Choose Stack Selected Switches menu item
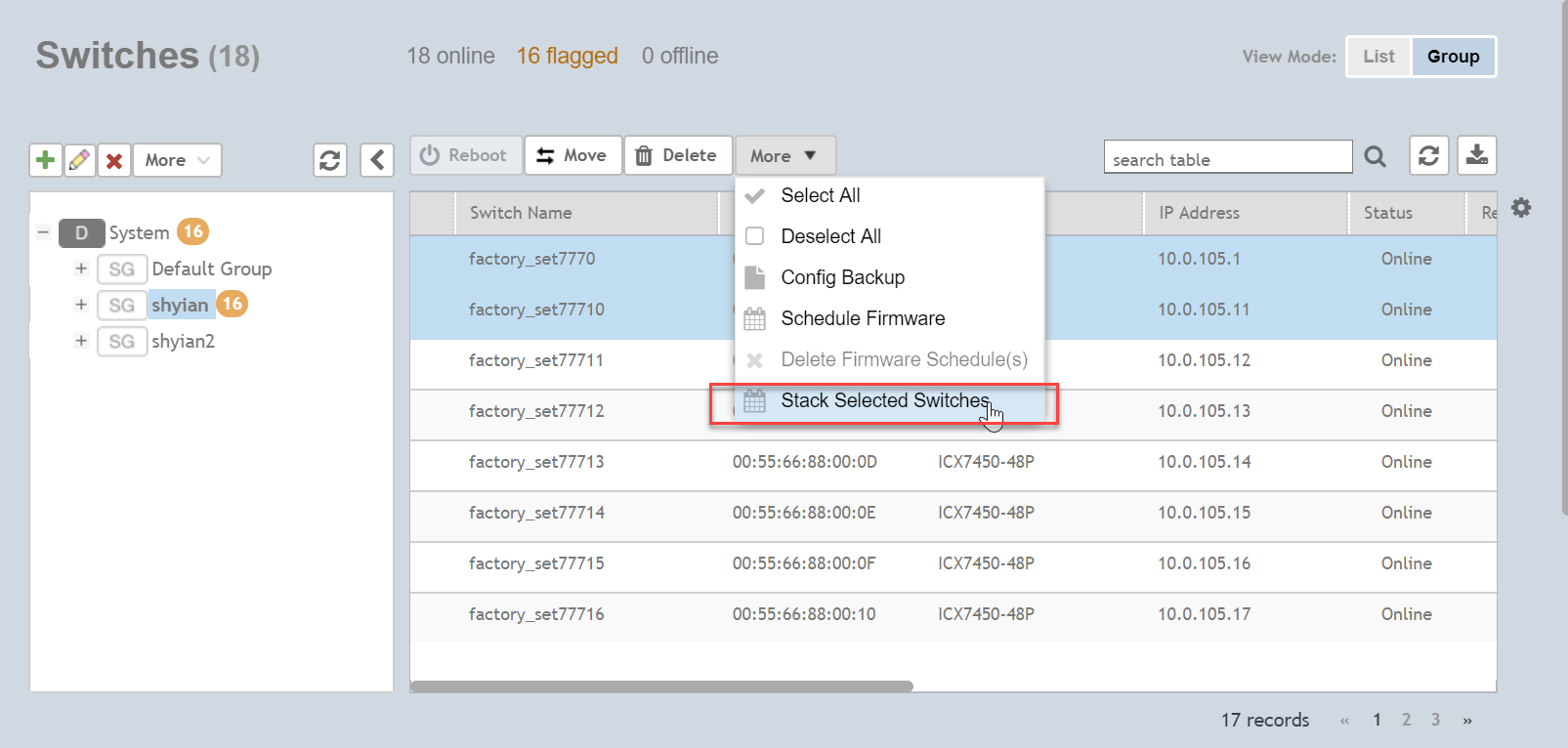1568x748 pixels. (x=884, y=401)
